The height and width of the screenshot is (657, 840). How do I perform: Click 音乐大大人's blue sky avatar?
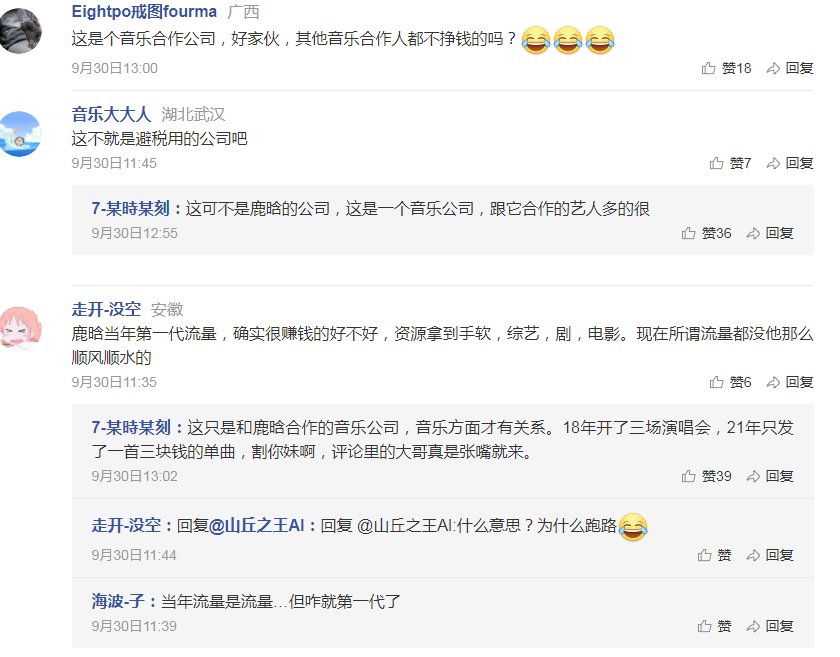coord(20,134)
